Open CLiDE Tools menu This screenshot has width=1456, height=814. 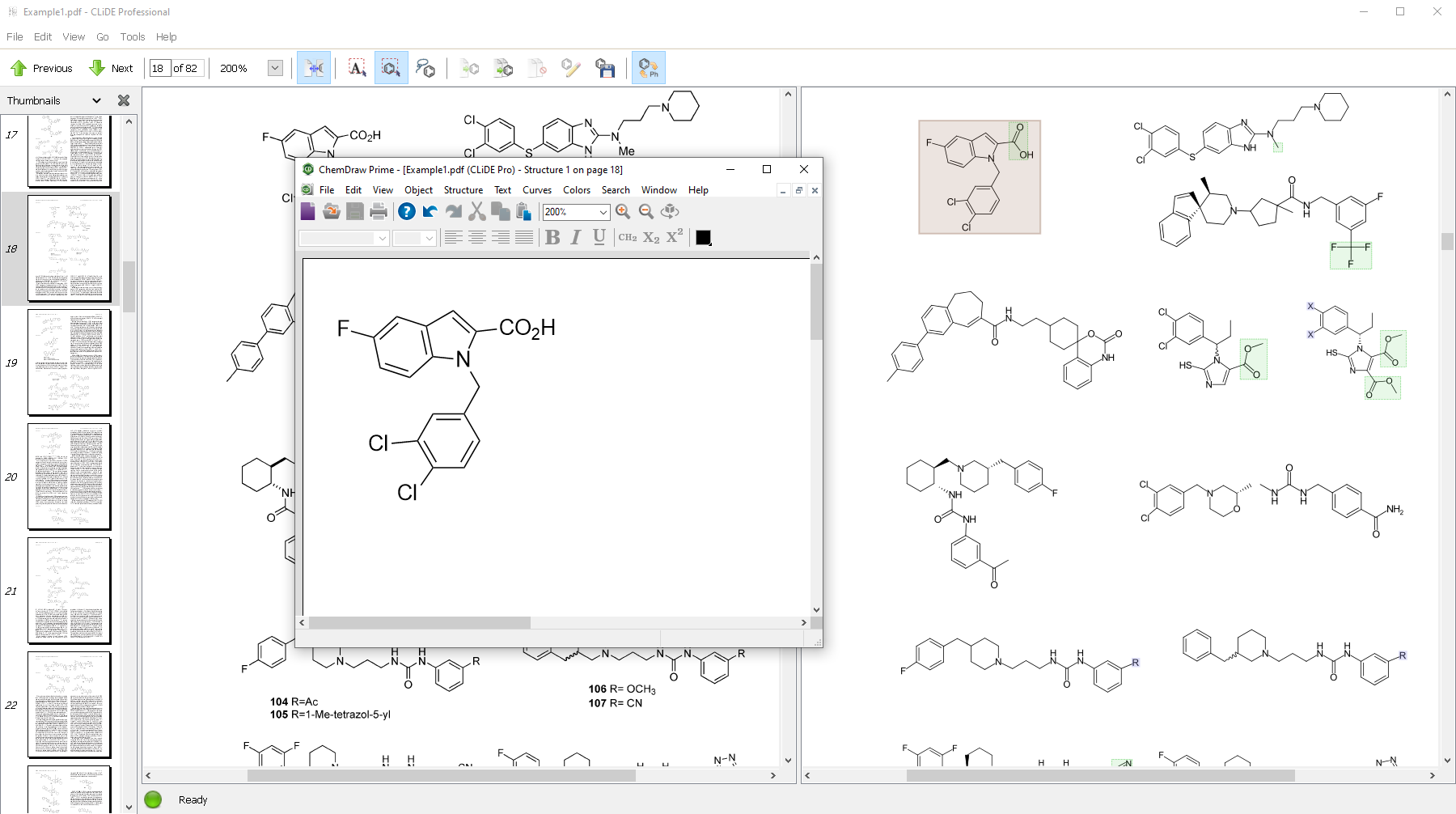click(133, 36)
